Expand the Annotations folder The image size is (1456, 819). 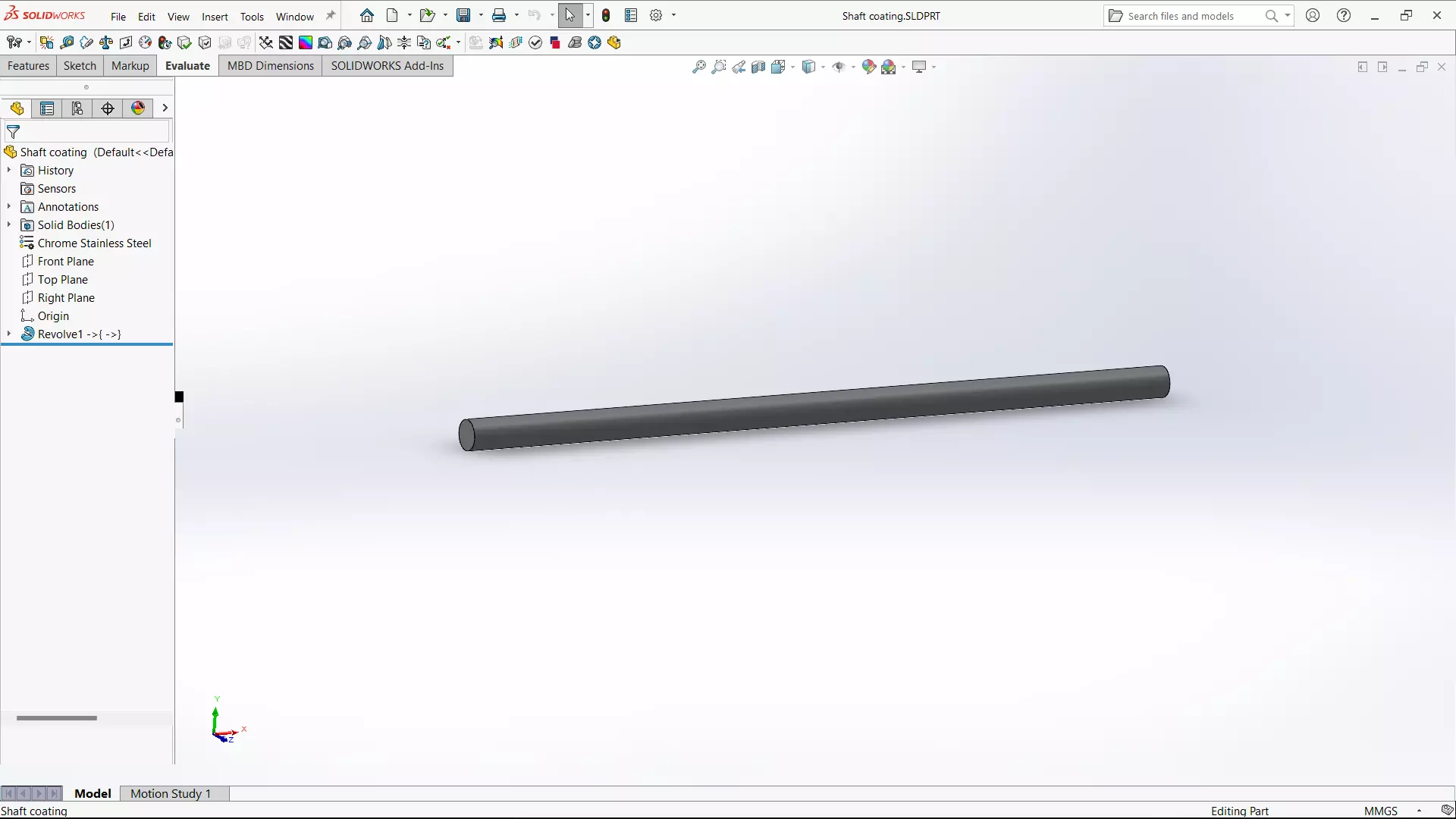click(x=9, y=206)
